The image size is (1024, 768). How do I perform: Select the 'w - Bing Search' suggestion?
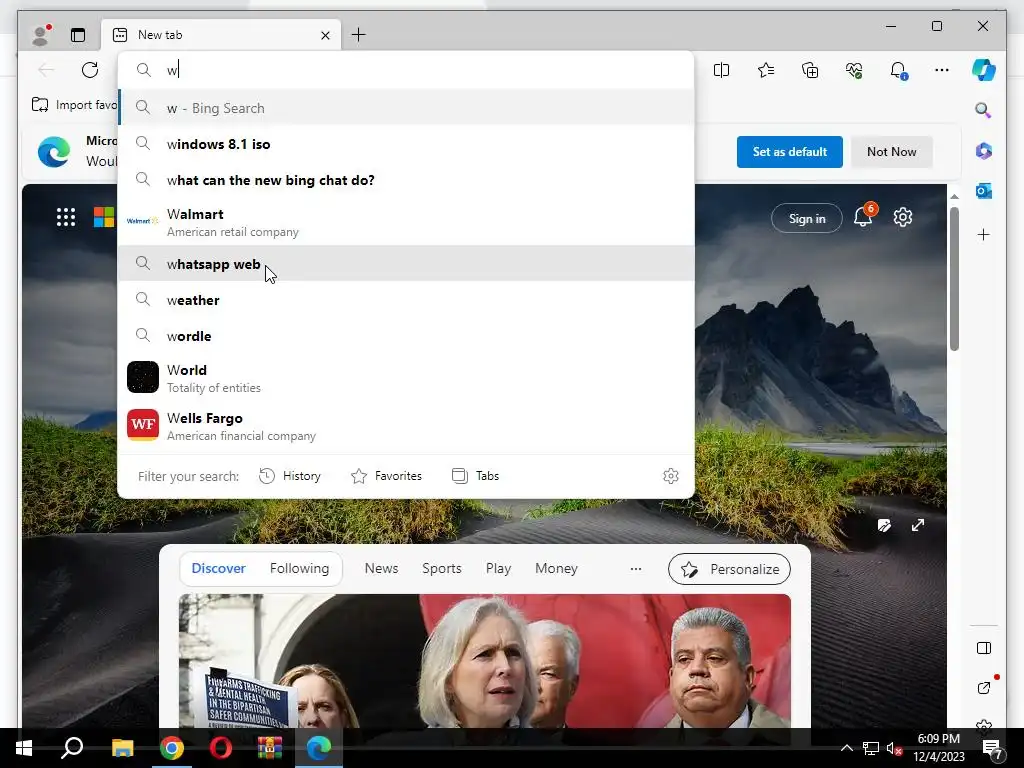pos(406,108)
